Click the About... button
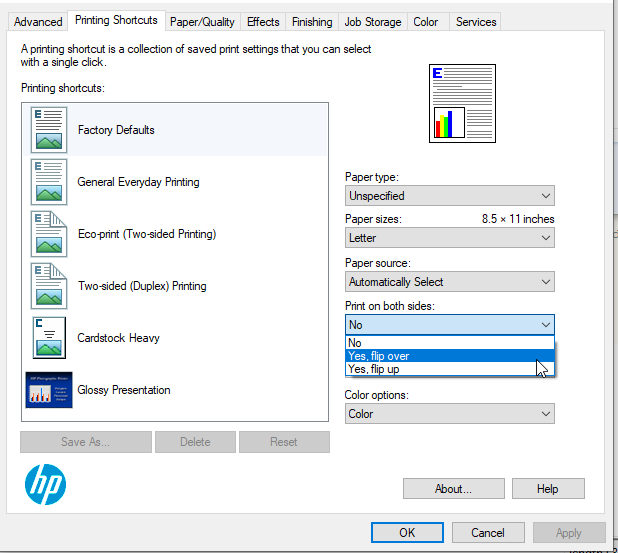The image size is (618, 553). [x=453, y=489]
